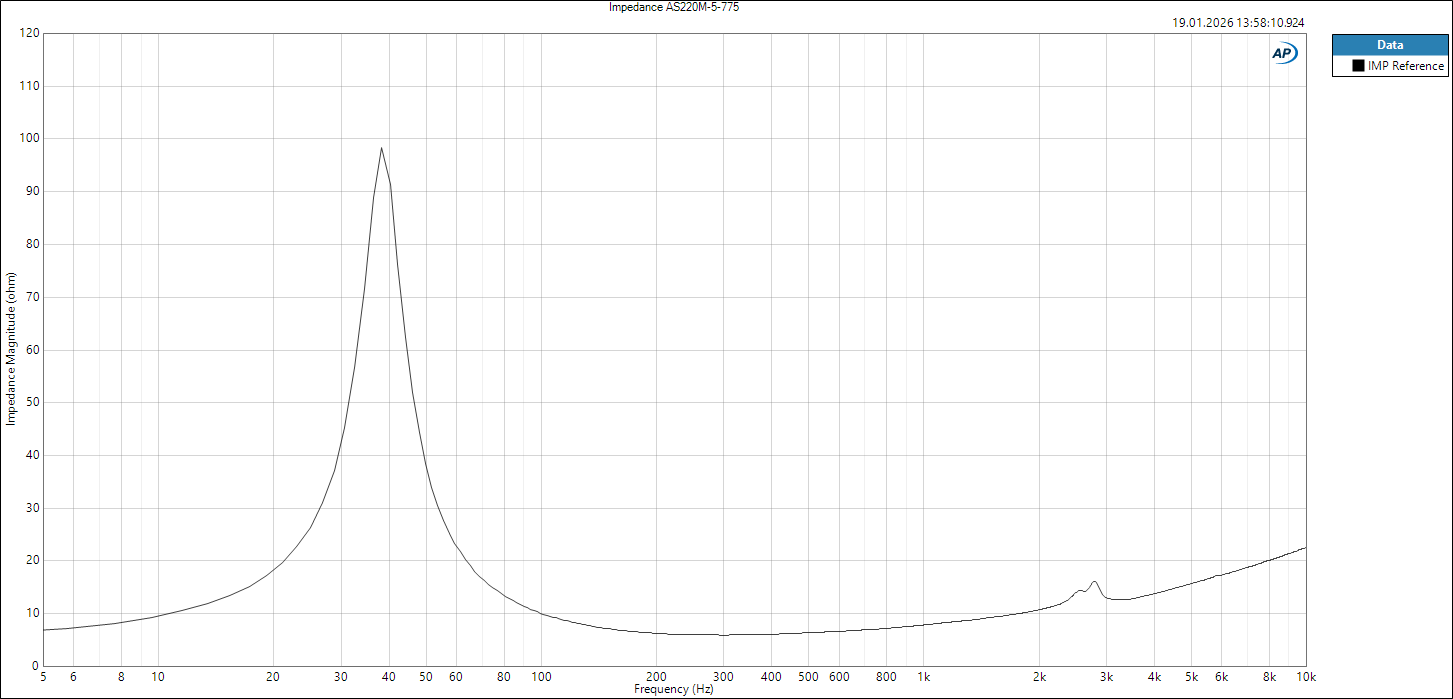Click the 1k frequency axis tick label
Screen dimensions: 1453x699
click(924, 677)
